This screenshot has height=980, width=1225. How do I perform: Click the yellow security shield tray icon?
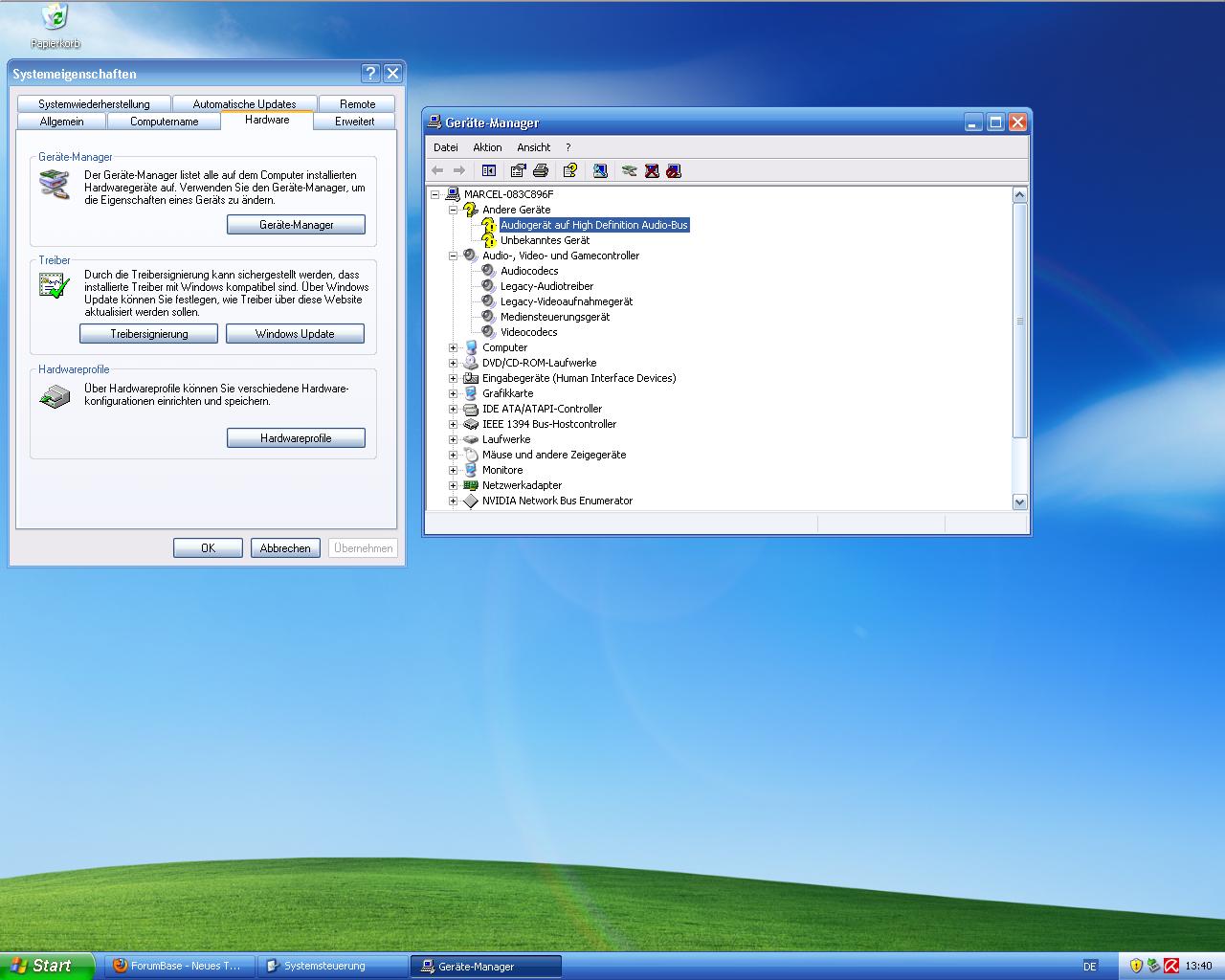[x=1136, y=966]
